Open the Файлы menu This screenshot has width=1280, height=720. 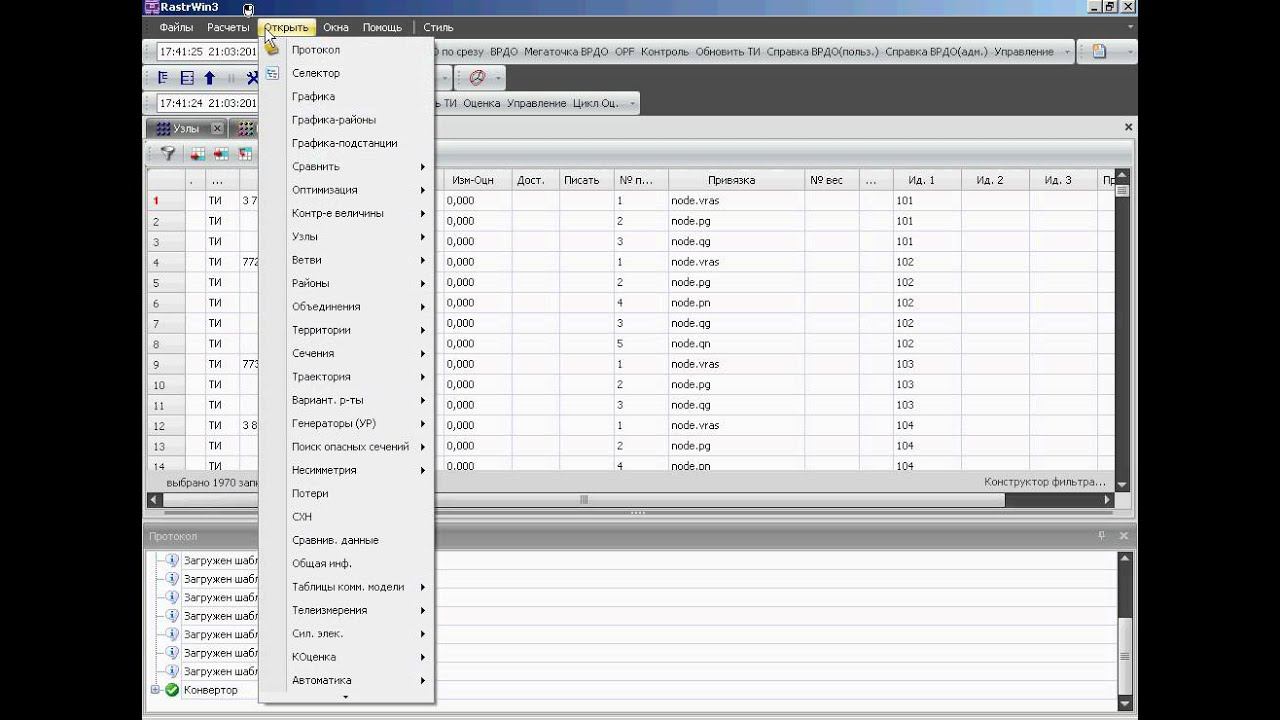coord(176,27)
